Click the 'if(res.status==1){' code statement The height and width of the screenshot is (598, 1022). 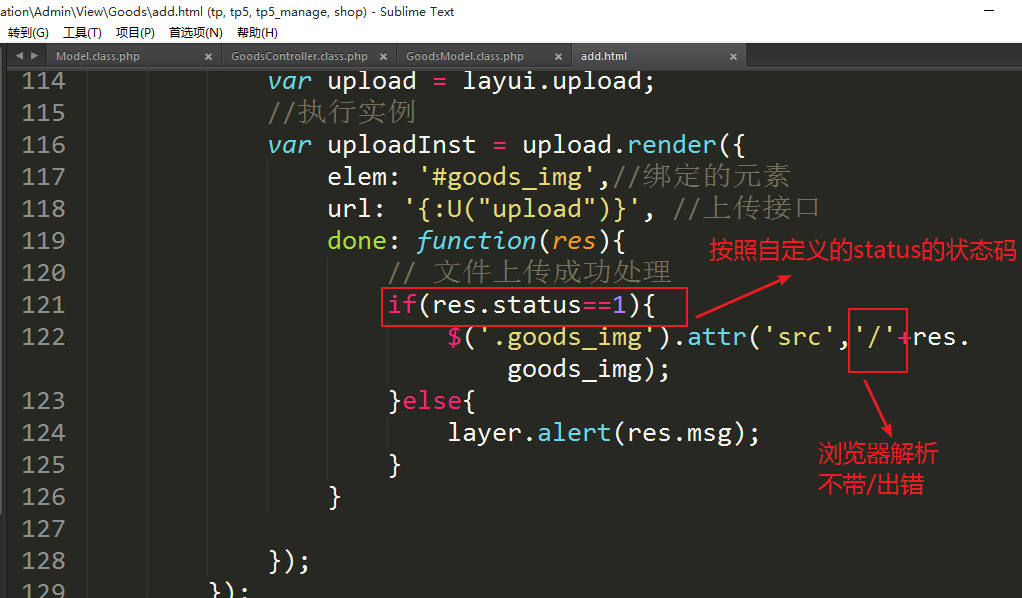pos(521,305)
